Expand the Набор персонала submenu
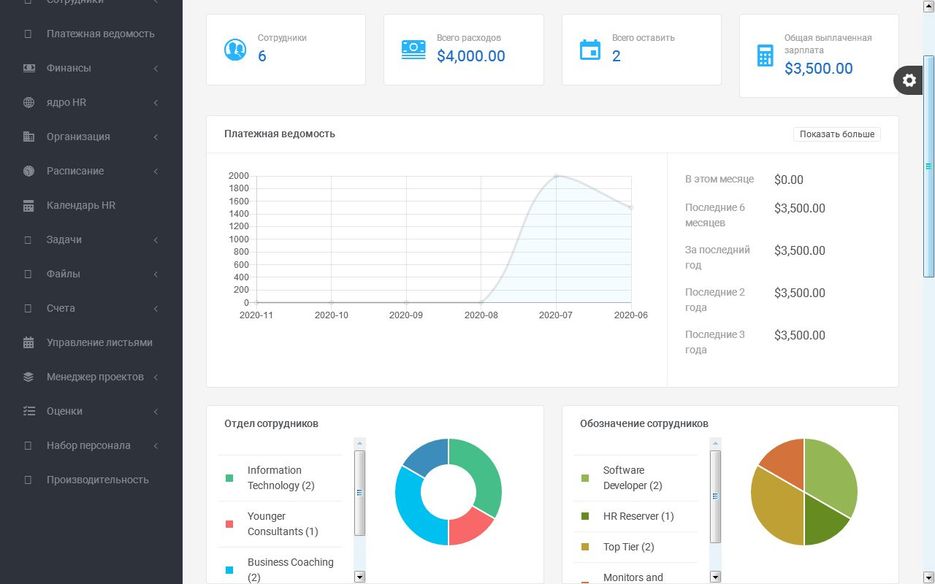The width and height of the screenshot is (935, 584). pyautogui.click(x=90, y=445)
